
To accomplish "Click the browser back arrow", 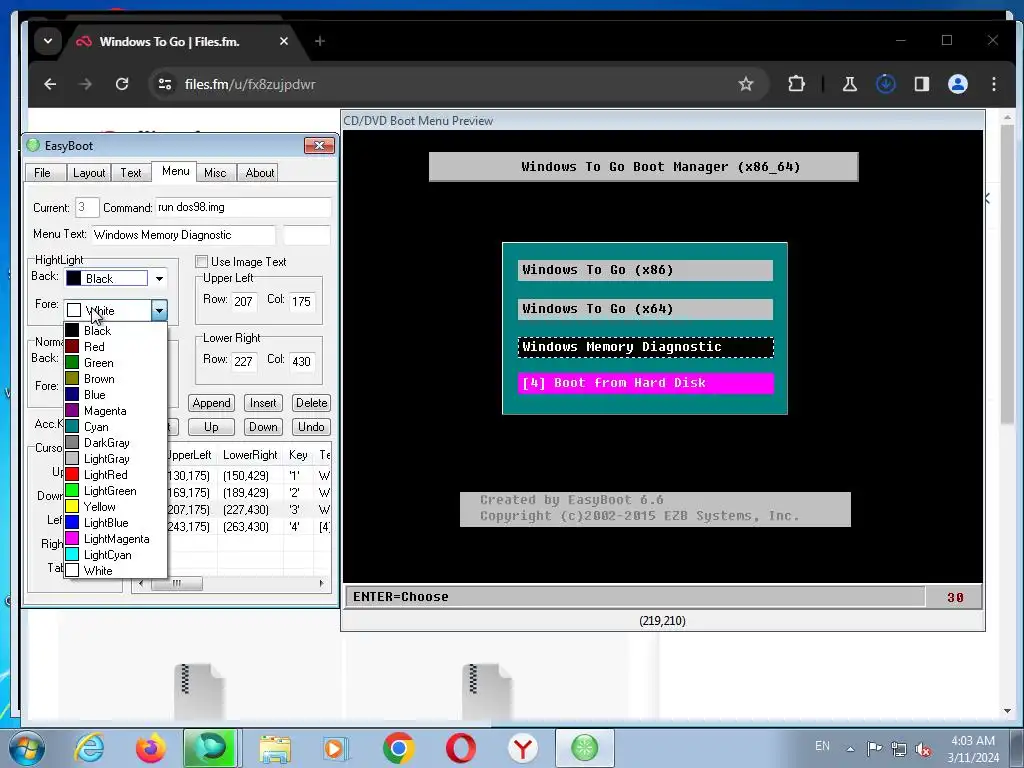I will (50, 84).
